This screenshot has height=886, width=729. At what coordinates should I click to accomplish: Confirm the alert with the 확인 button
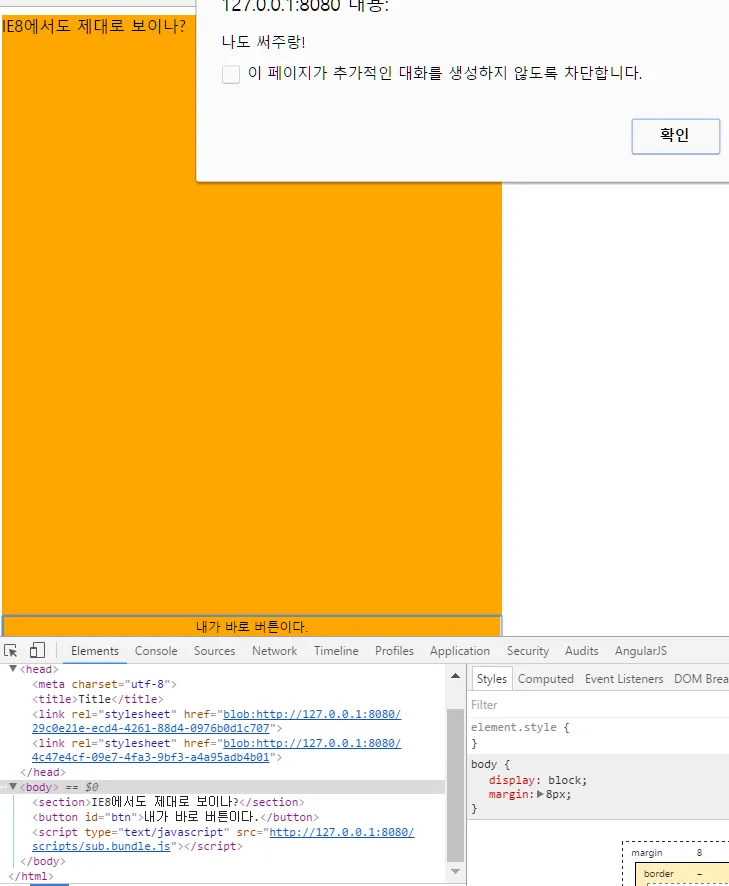(x=675, y=136)
